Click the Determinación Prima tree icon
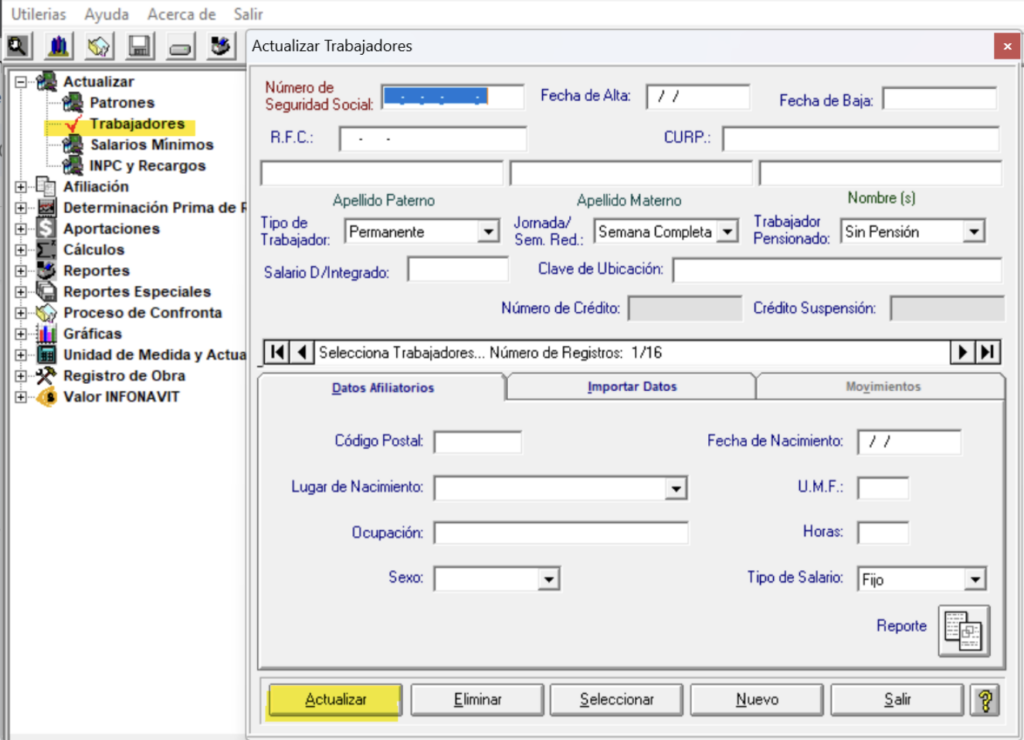Viewport: 1024px width, 740px height. [x=46, y=207]
